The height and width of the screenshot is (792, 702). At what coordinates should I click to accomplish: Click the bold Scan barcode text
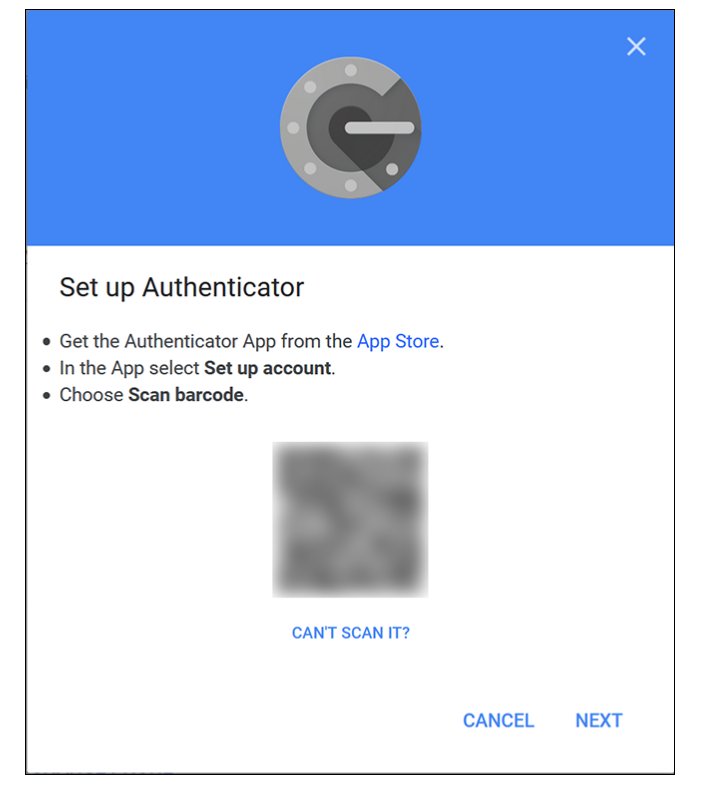tap(186, 395)
